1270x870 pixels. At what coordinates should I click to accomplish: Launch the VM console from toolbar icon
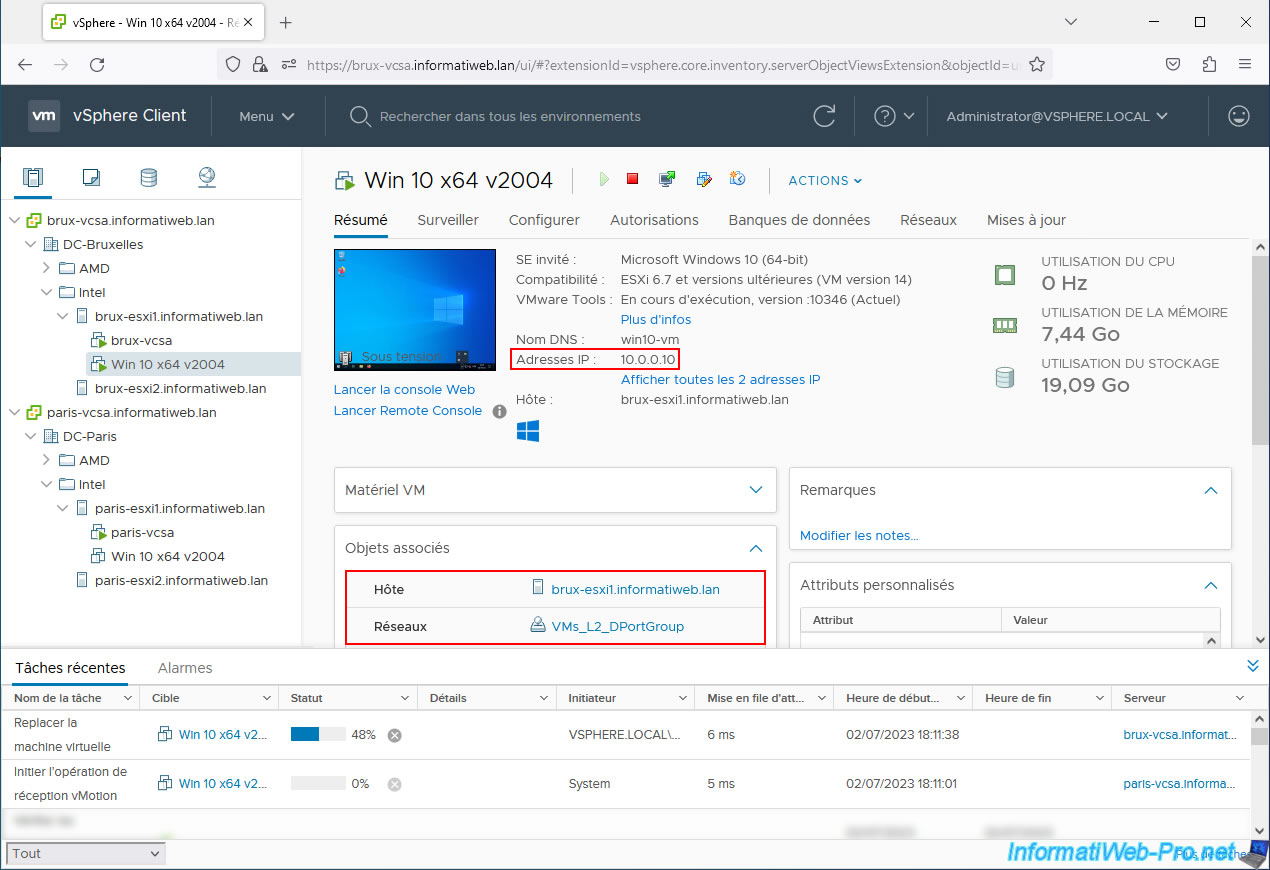pos(667,179)
